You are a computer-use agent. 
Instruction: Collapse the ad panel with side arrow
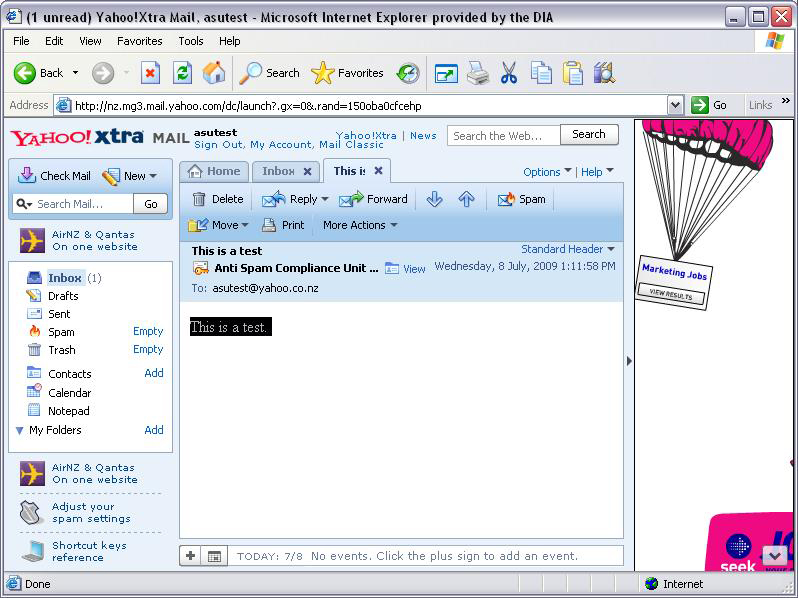click(x=629, y=361)
